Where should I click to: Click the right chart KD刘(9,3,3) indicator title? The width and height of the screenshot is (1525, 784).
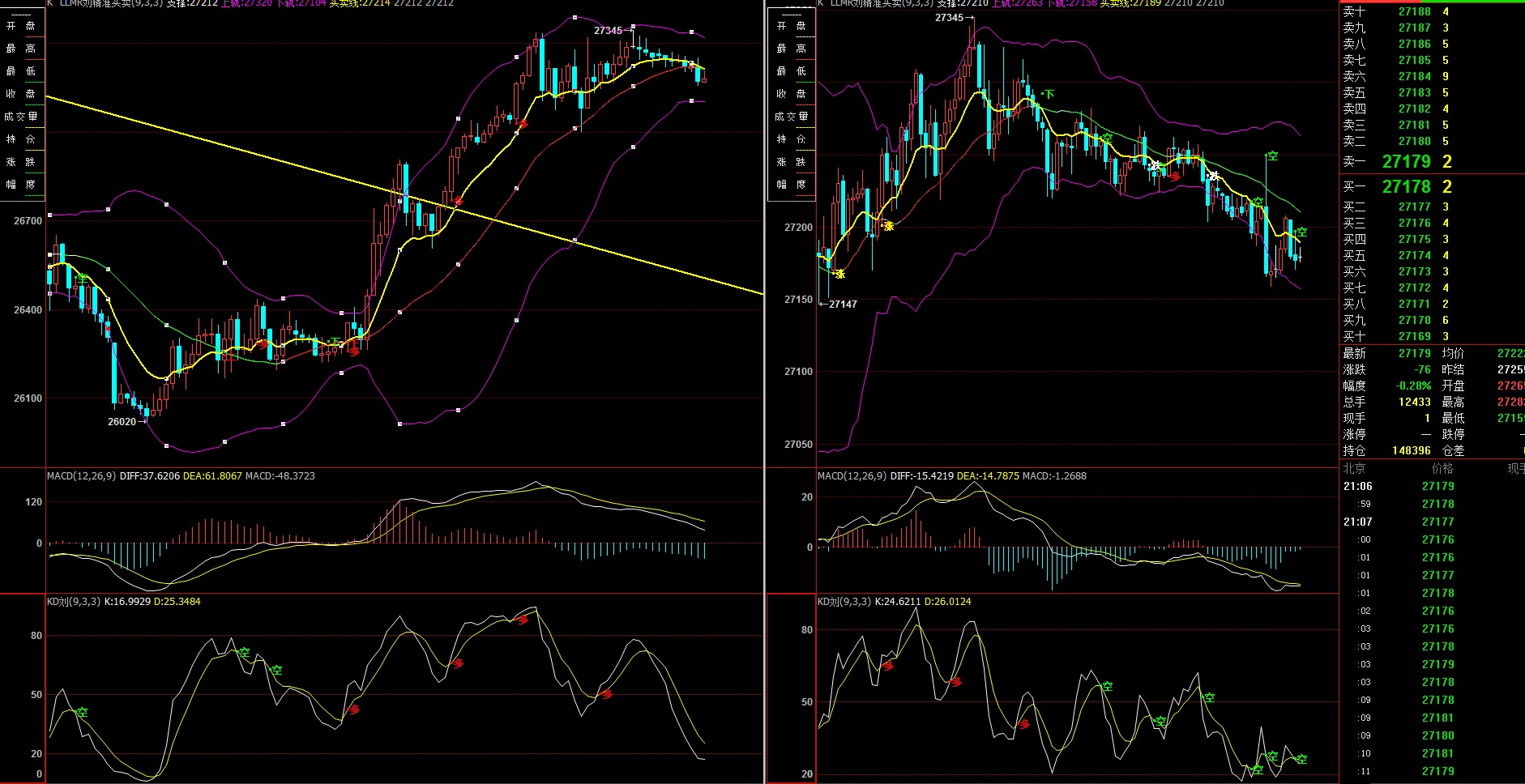click(x=844, y=602)
